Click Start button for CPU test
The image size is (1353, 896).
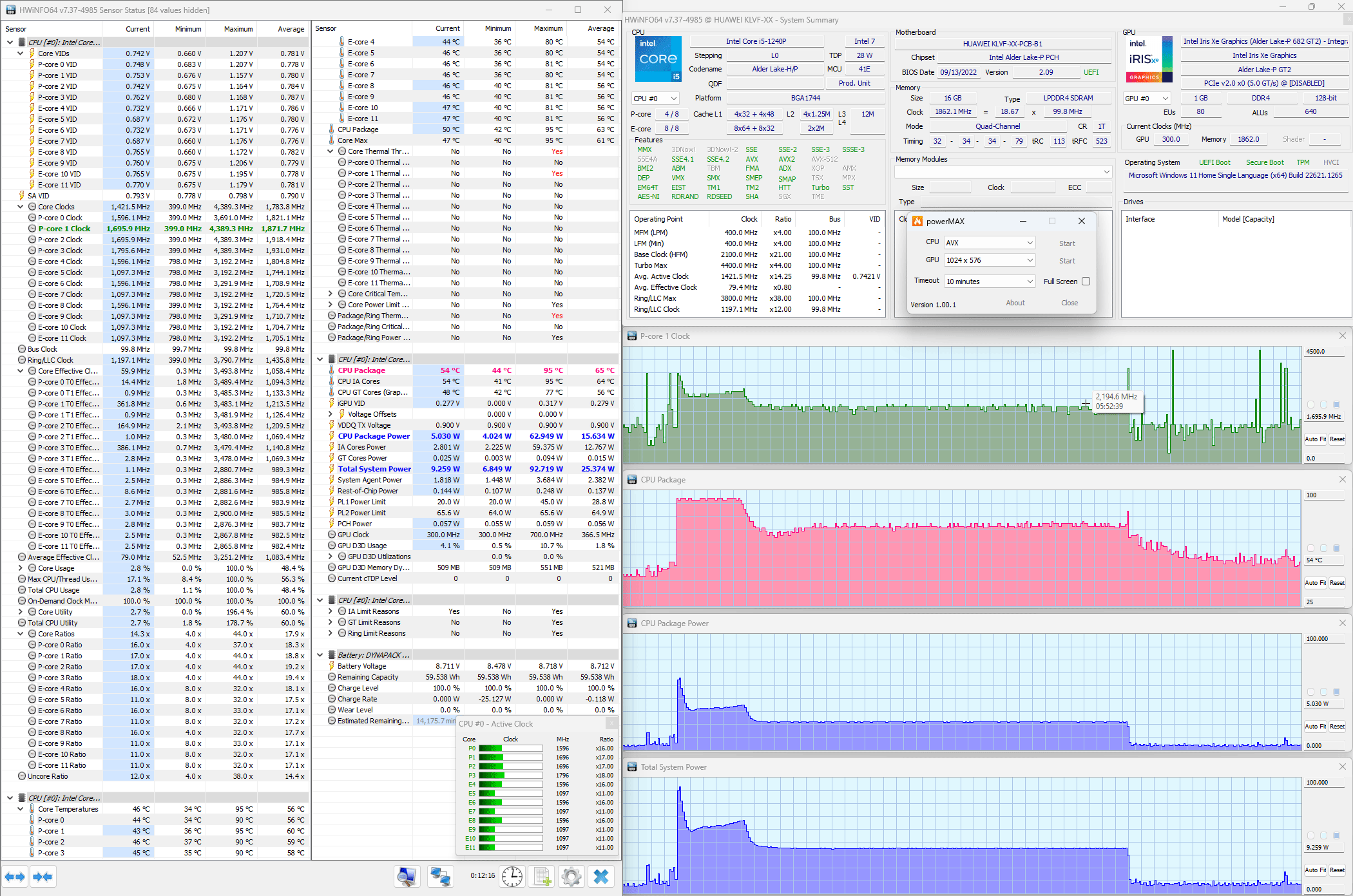pyautogui.click(x=1067, y=243)
